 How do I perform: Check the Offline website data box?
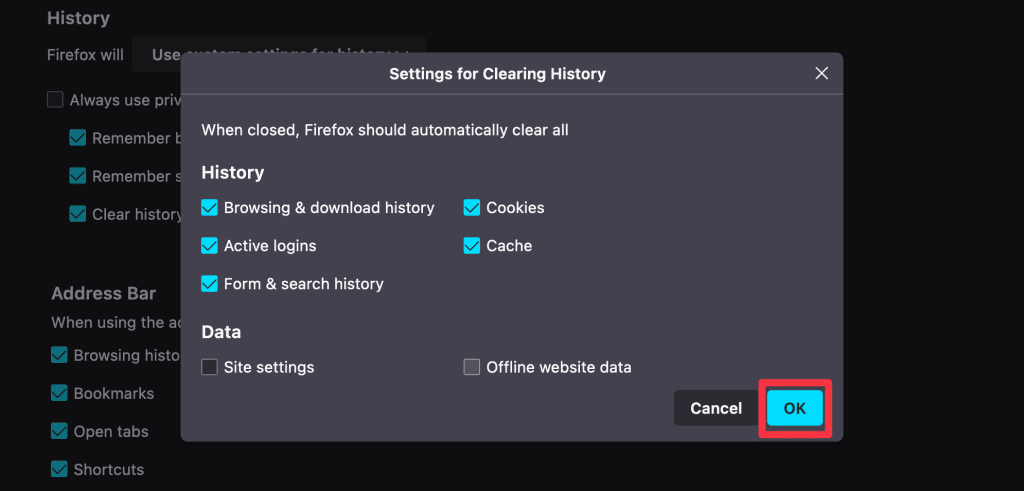[x=472, y=367]
